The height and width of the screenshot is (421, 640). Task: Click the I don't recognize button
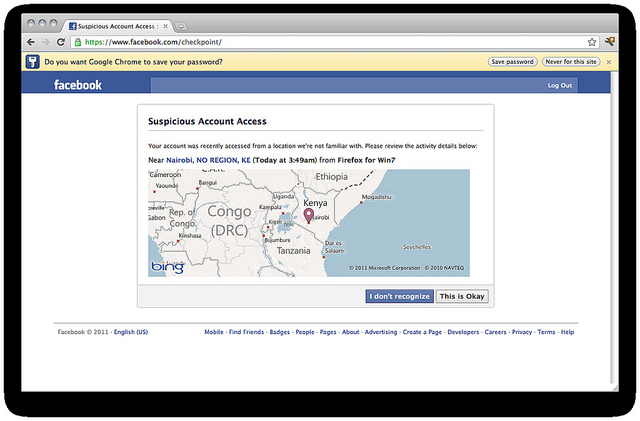[400, 296]
